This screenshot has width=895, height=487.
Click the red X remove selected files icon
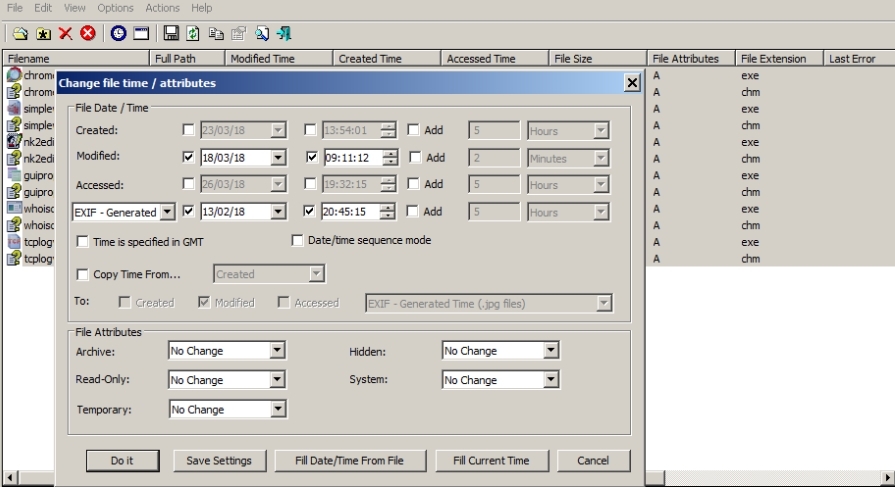[66, 33]
